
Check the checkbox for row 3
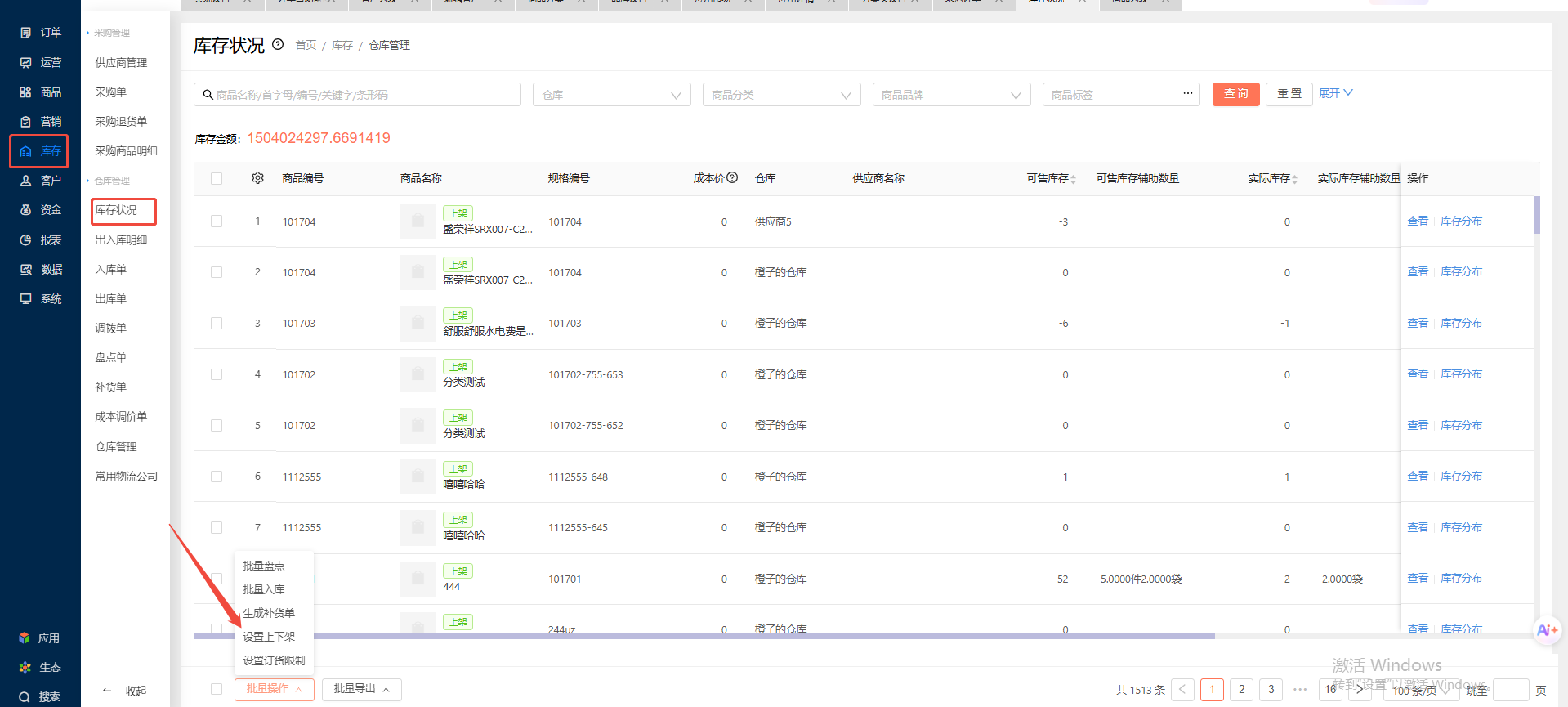click(217, 324)
